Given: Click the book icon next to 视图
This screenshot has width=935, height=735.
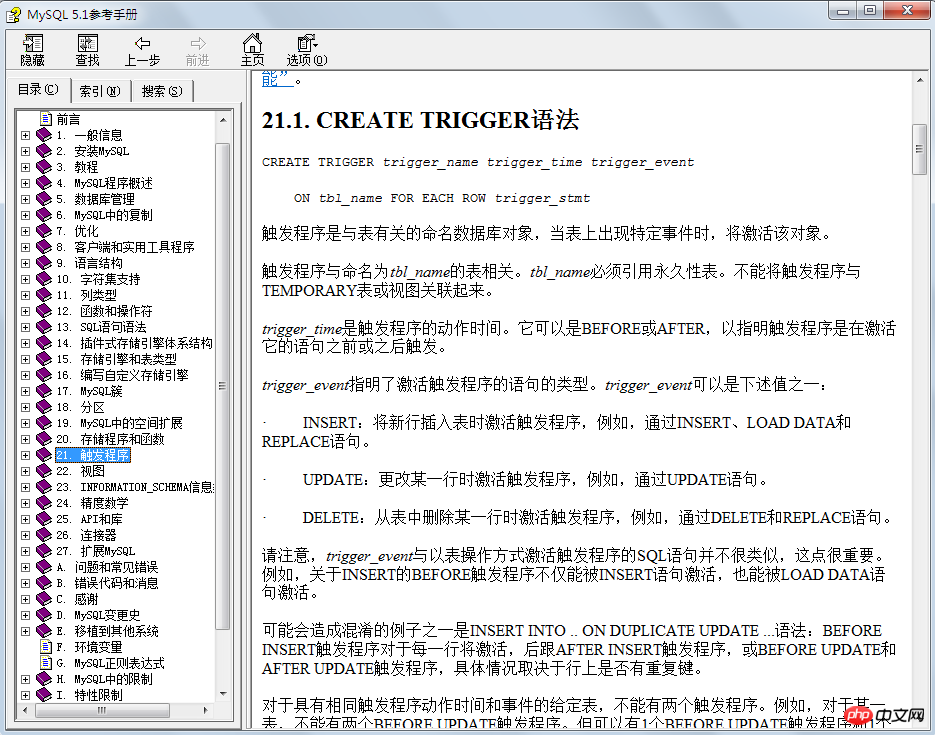Looking at the screenshot, I should point(44,472).
